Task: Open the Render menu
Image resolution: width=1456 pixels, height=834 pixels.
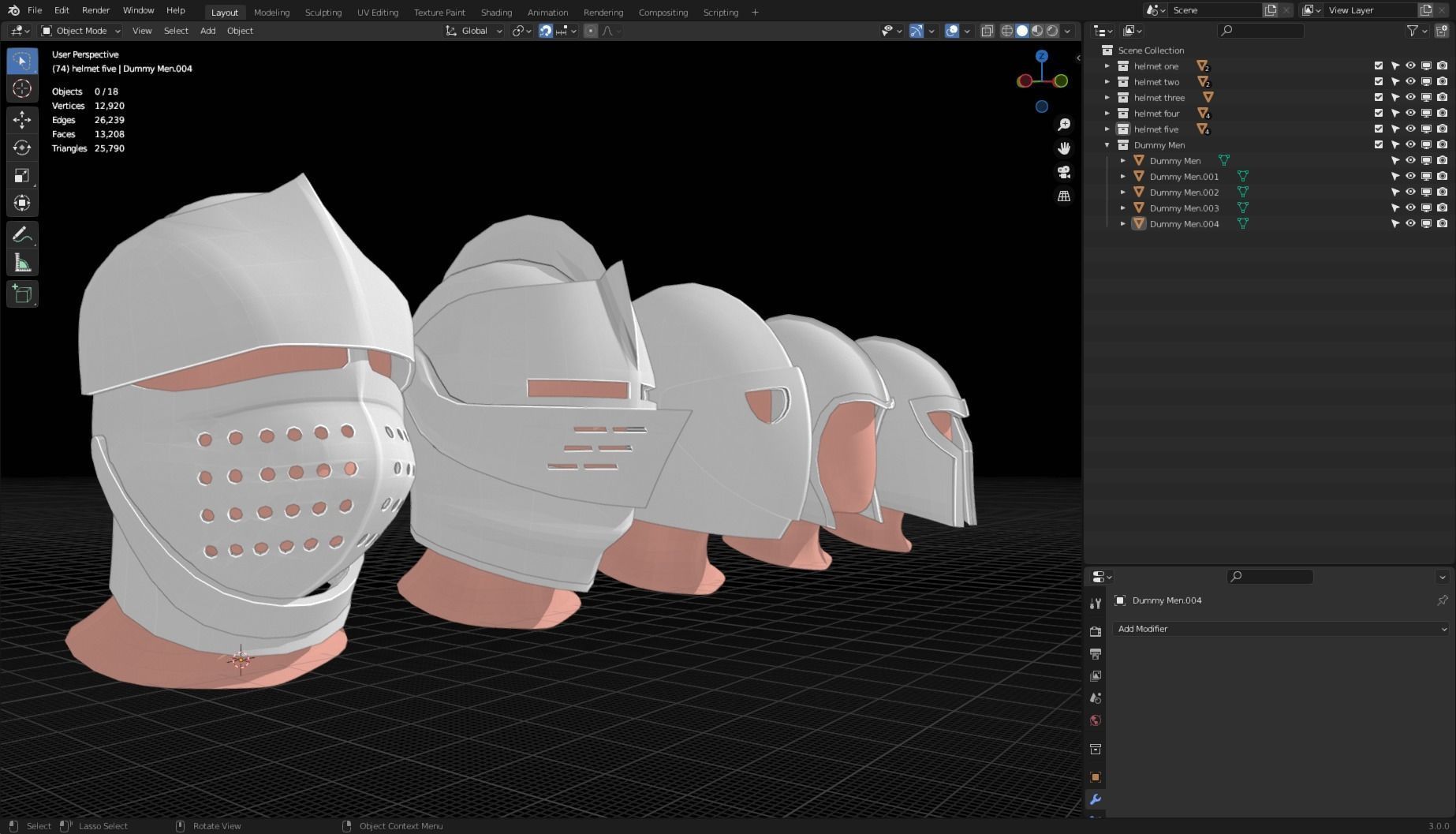Action: pyautogui.click(x=95, y=11)
